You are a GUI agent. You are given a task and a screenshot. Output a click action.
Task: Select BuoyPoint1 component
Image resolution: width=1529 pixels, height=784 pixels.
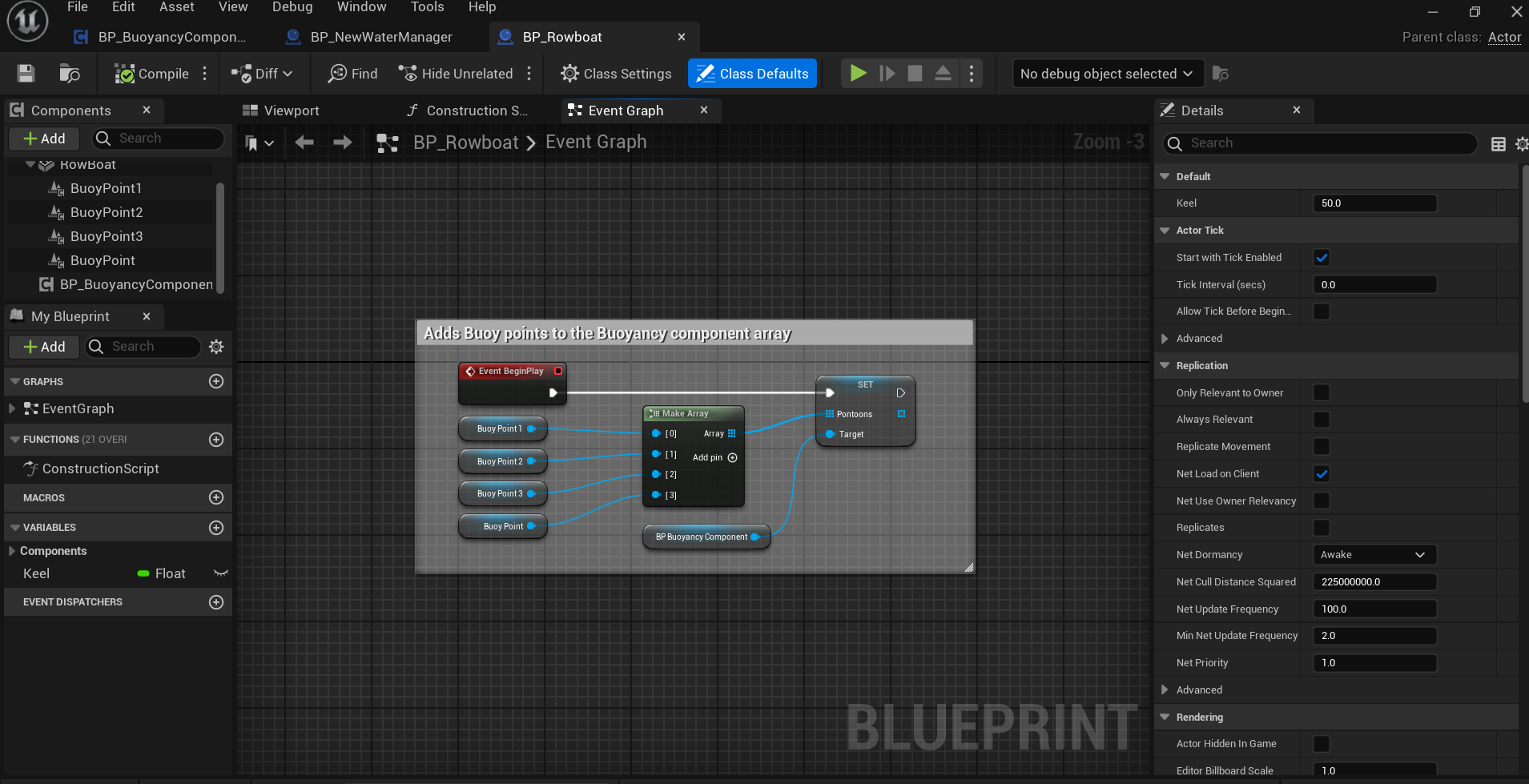pos(106,188)
